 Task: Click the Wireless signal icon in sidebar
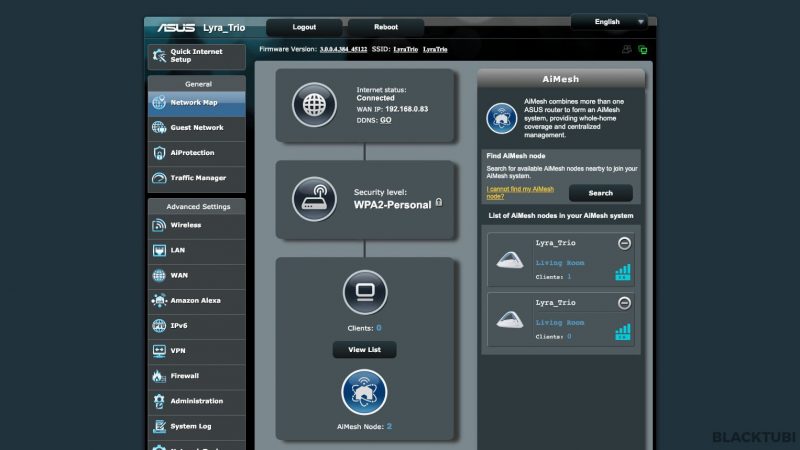tap(159, 225)
